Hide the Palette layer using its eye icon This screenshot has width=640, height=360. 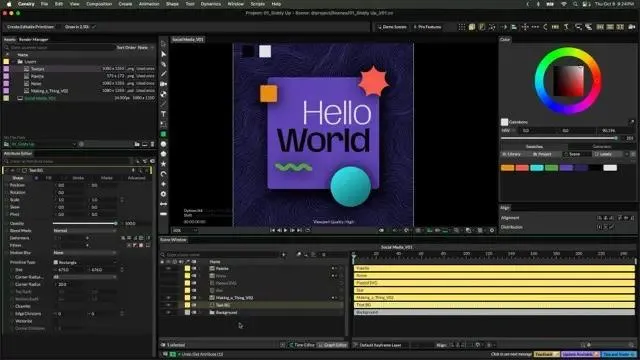[168, 268]
